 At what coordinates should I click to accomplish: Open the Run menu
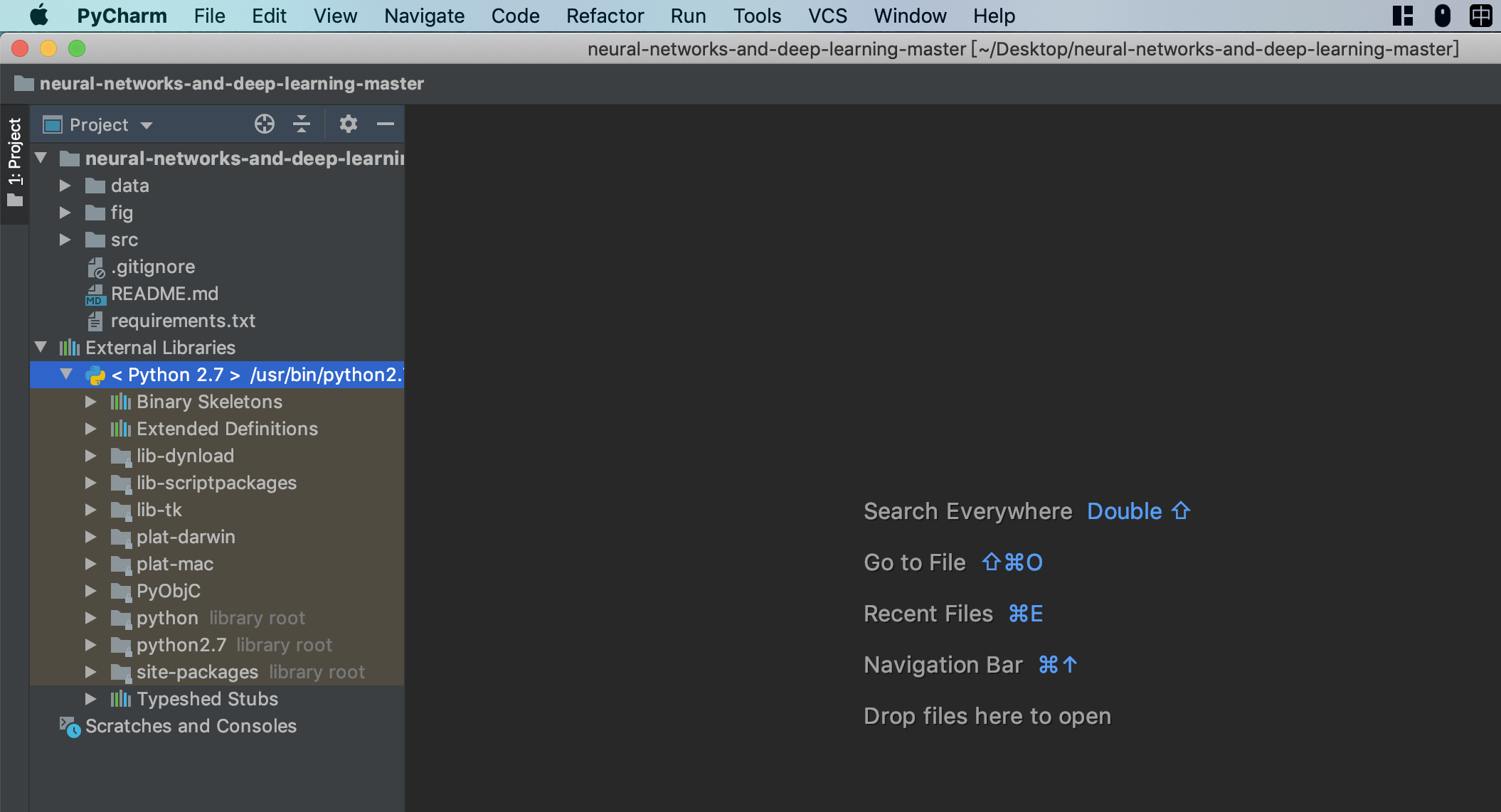688,16
